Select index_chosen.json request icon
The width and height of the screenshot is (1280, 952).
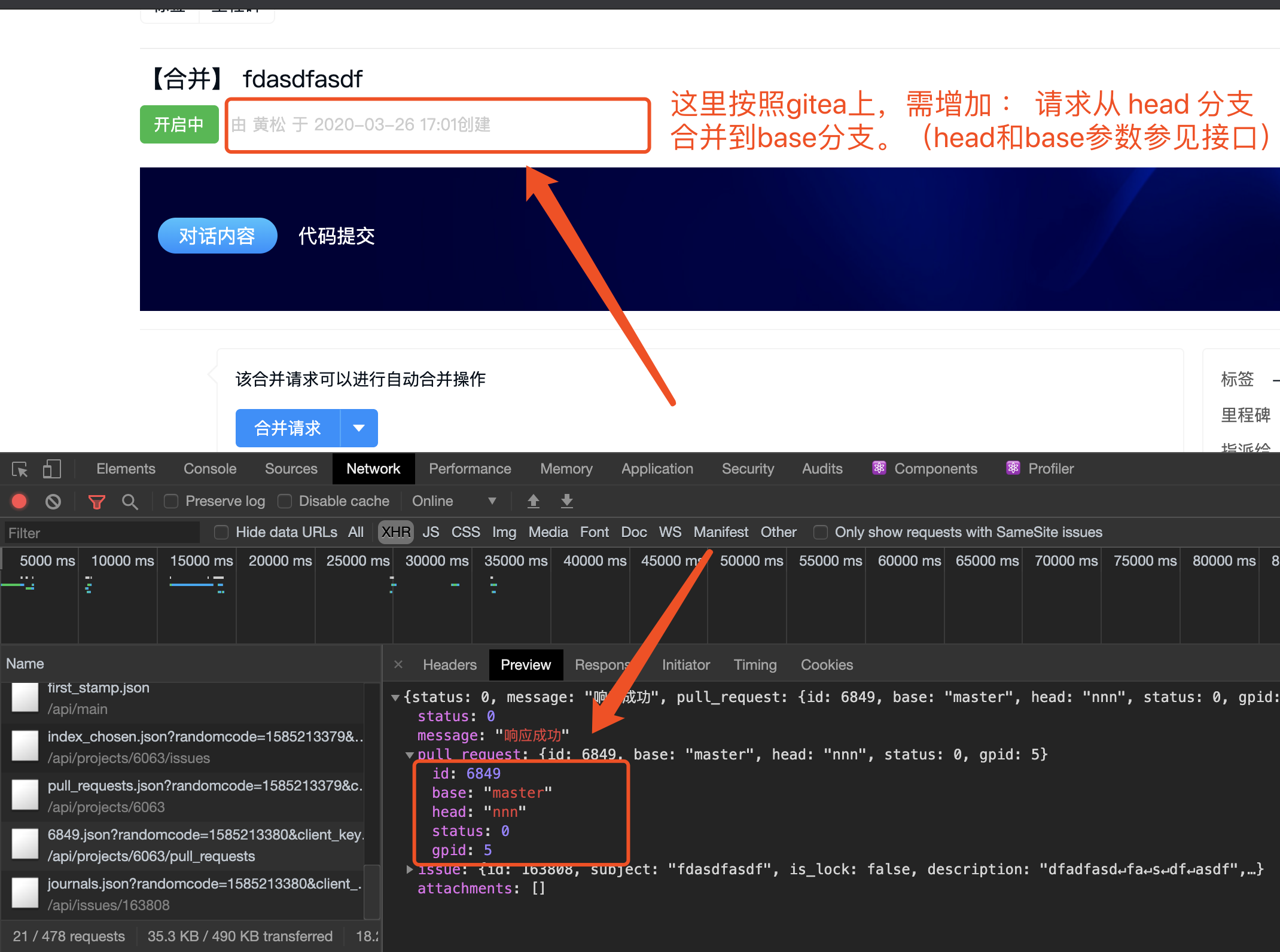(25, 746)
